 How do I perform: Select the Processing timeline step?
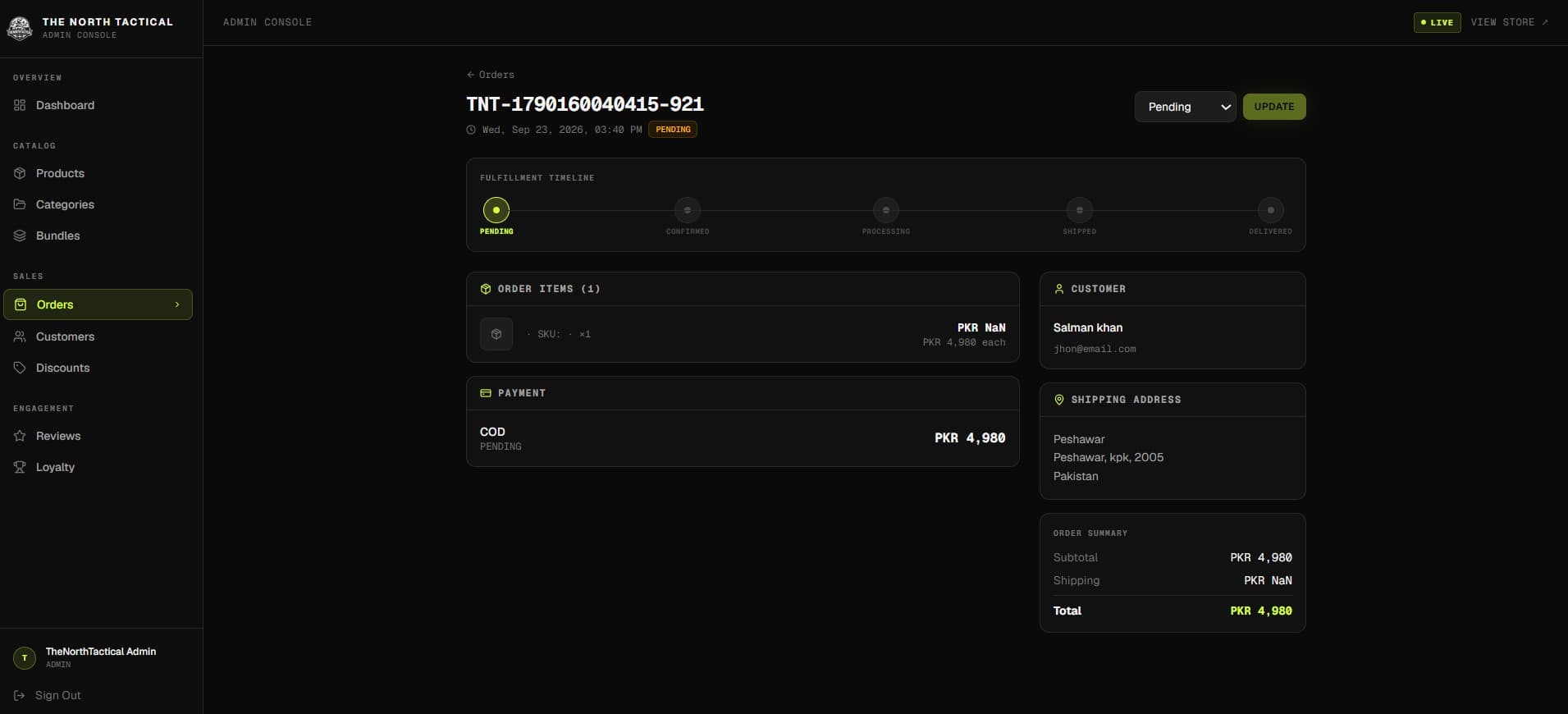tap(886, 210)
